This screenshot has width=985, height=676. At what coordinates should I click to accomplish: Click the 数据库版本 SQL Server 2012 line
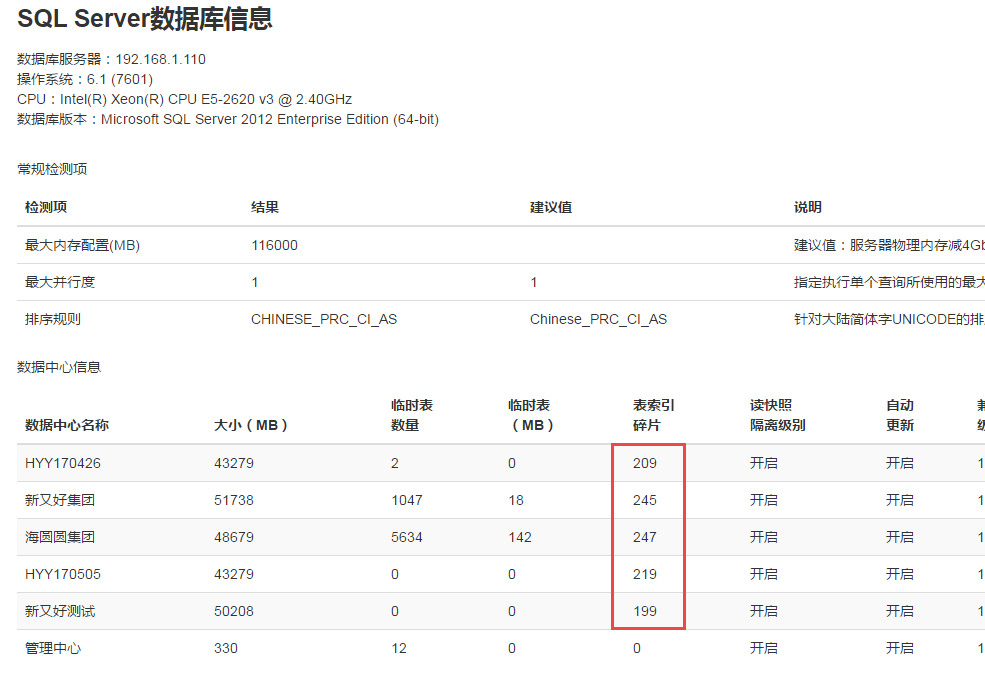tap(228, 119)
